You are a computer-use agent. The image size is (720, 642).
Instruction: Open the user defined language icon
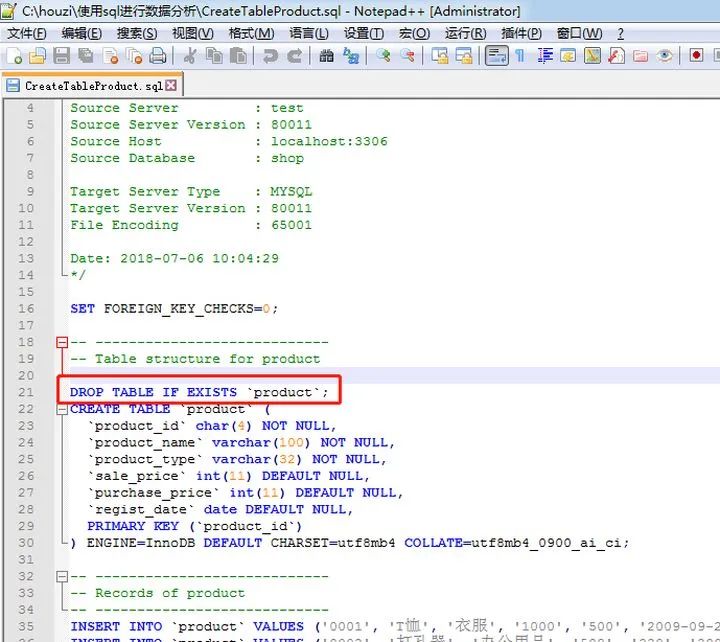click(x=568, y=56)
